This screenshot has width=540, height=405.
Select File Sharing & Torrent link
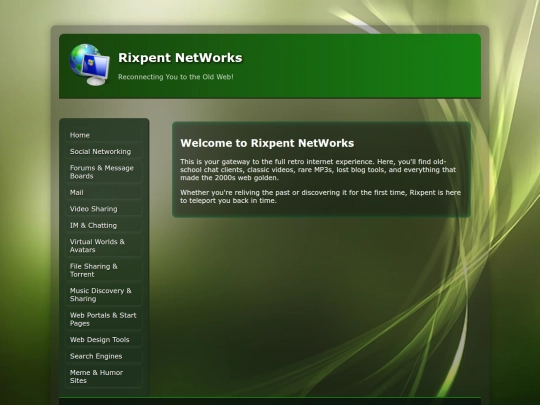coord(104,270)
